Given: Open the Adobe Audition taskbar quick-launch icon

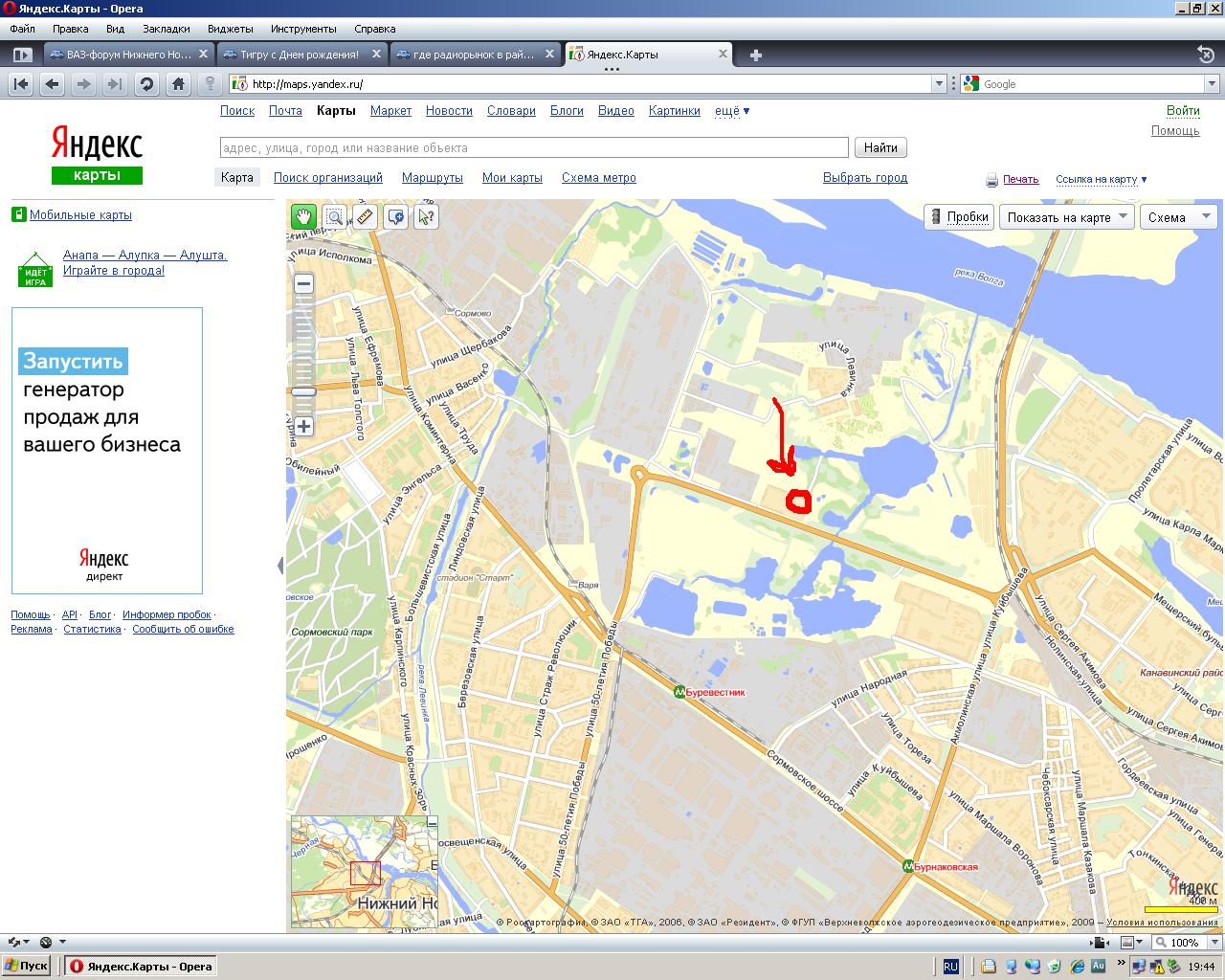Looking at the screenshot, I should [1099, 967].
